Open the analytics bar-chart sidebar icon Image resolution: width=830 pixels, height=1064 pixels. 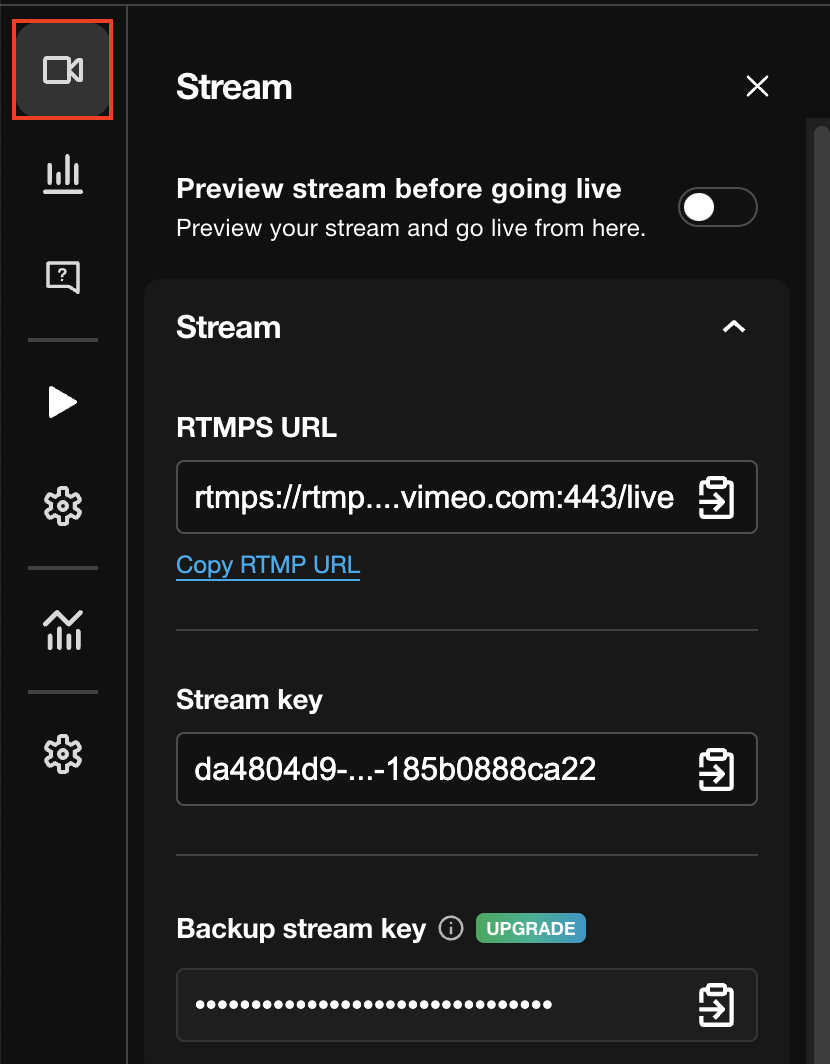point(62,174)
